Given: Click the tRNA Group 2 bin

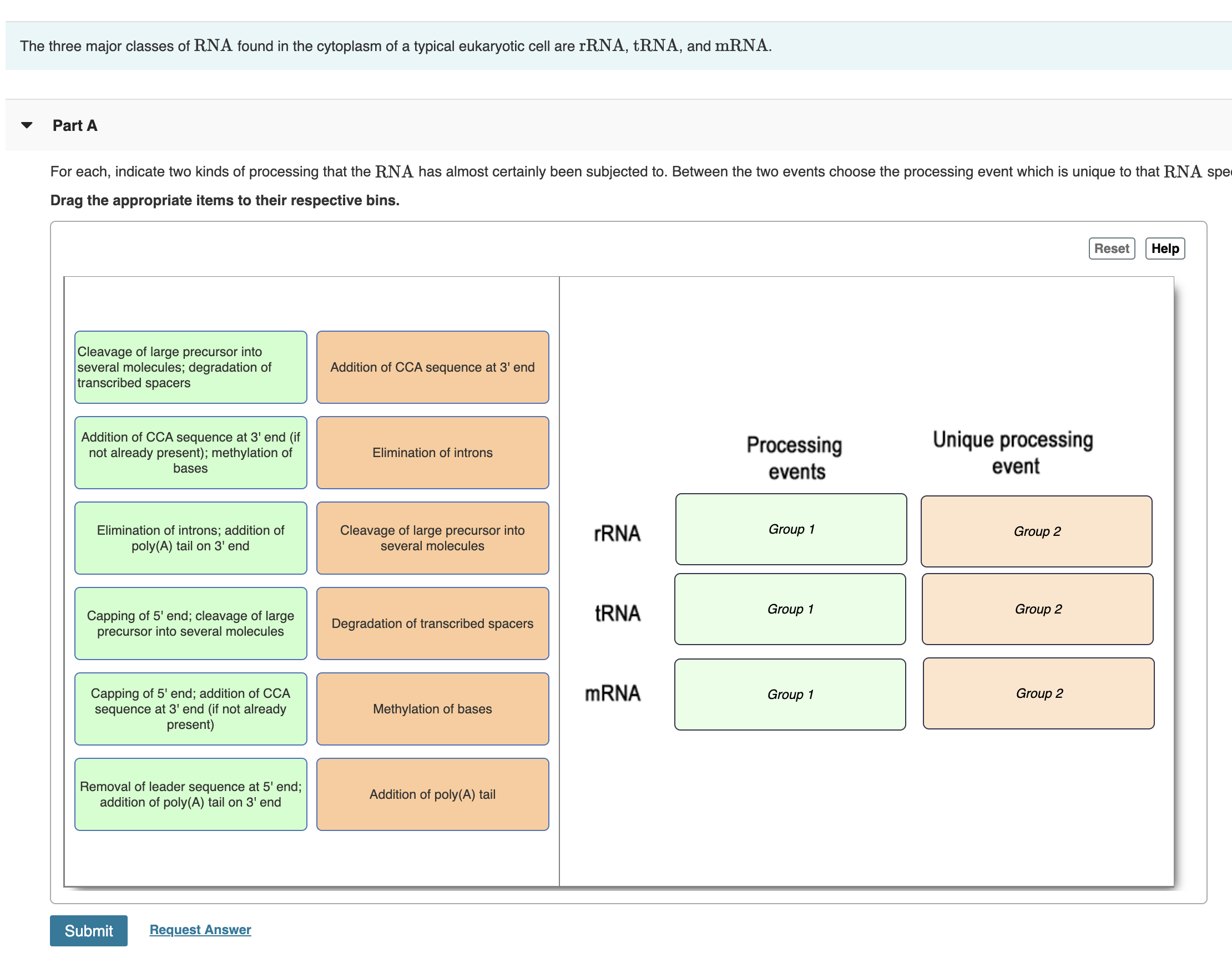Looking at the screenshot, I should pyautogui.click(x=1037, y=609).
